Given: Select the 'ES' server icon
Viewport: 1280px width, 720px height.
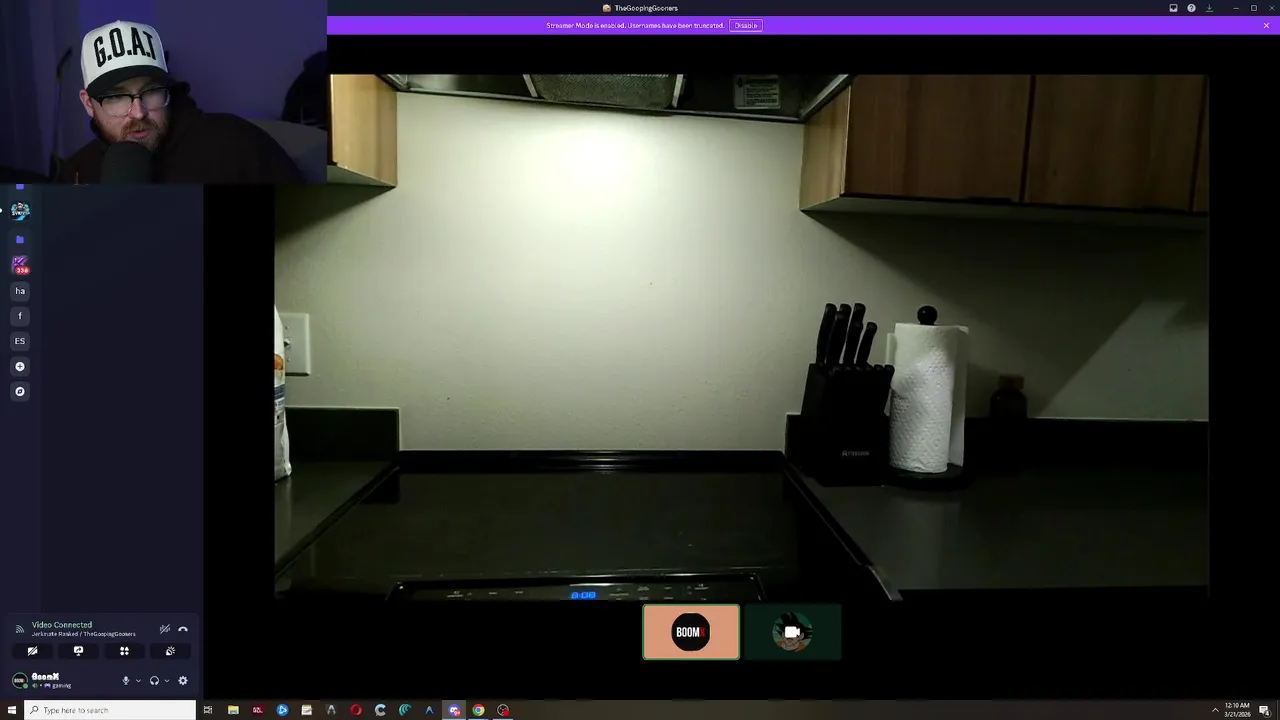Looking at the screenshot, I should [19, 341].
